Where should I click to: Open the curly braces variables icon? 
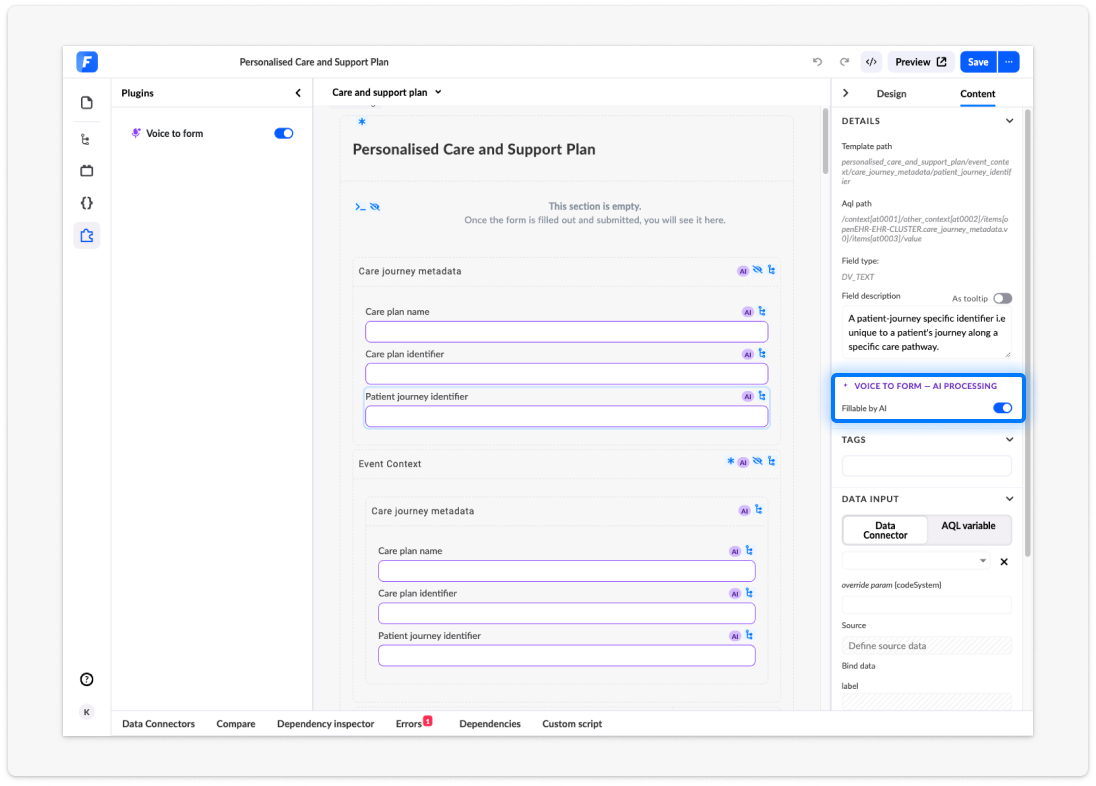pyautogui.click(x=87, y=203)
